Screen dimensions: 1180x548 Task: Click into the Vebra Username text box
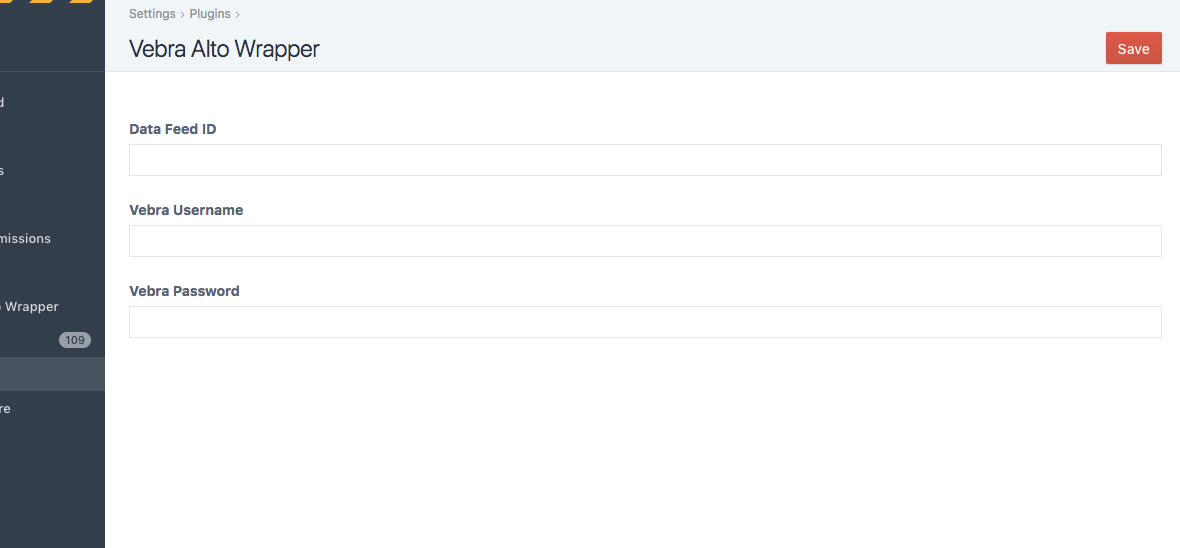click(645, 241)
